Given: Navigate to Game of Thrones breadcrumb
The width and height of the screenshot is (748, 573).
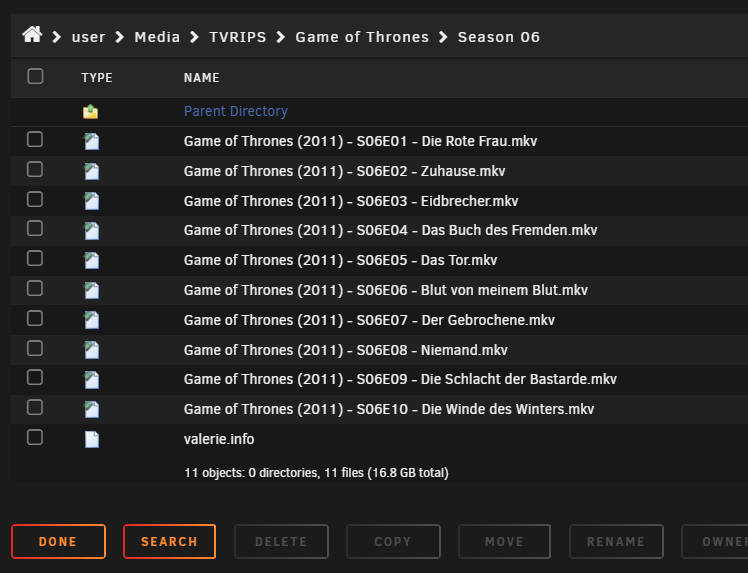Looking at the screenshot, I should (x=362, y=37).
